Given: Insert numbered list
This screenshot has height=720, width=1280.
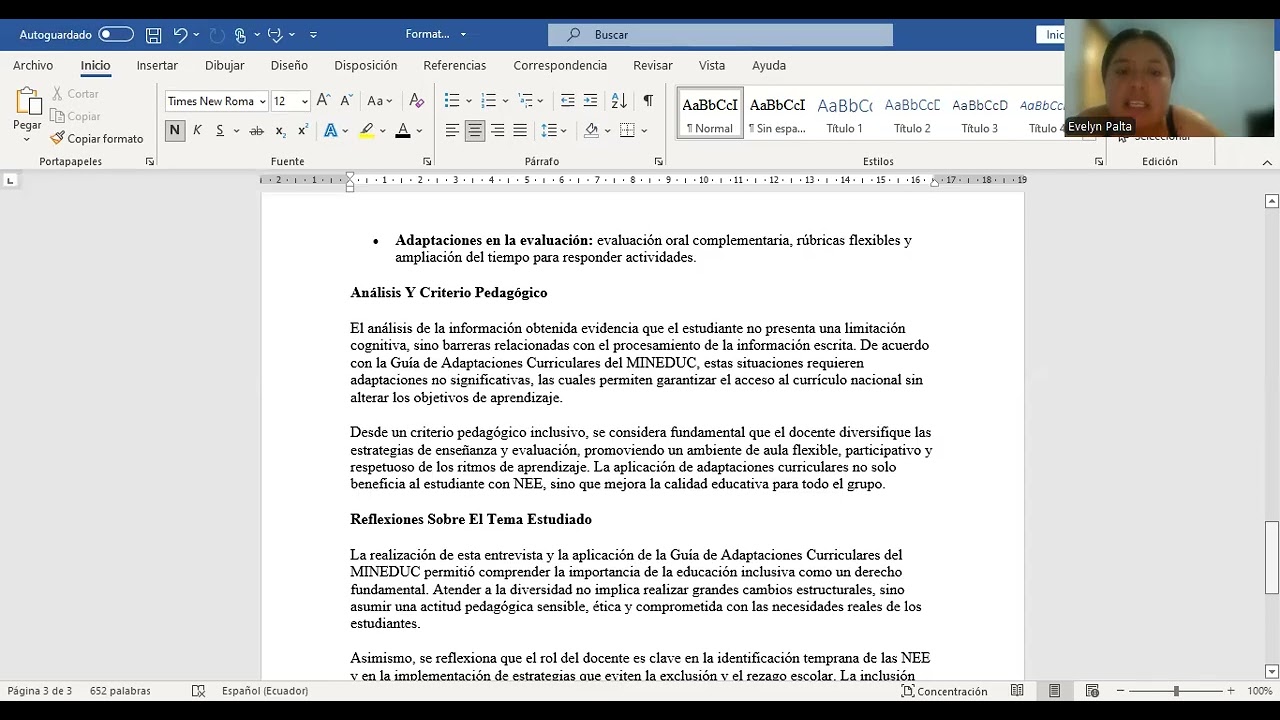Looking at the screenshot, I should (489, 101).
